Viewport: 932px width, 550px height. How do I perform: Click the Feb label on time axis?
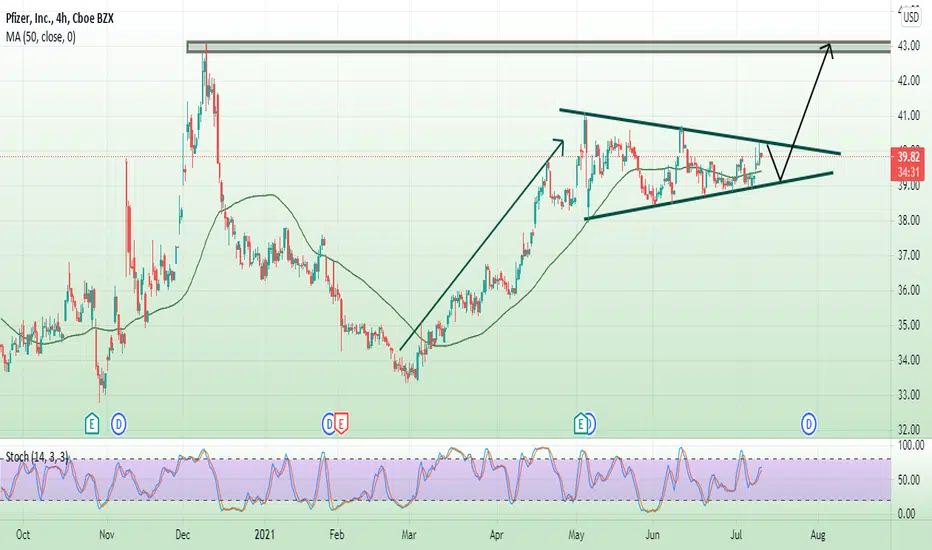pos(337,535)
